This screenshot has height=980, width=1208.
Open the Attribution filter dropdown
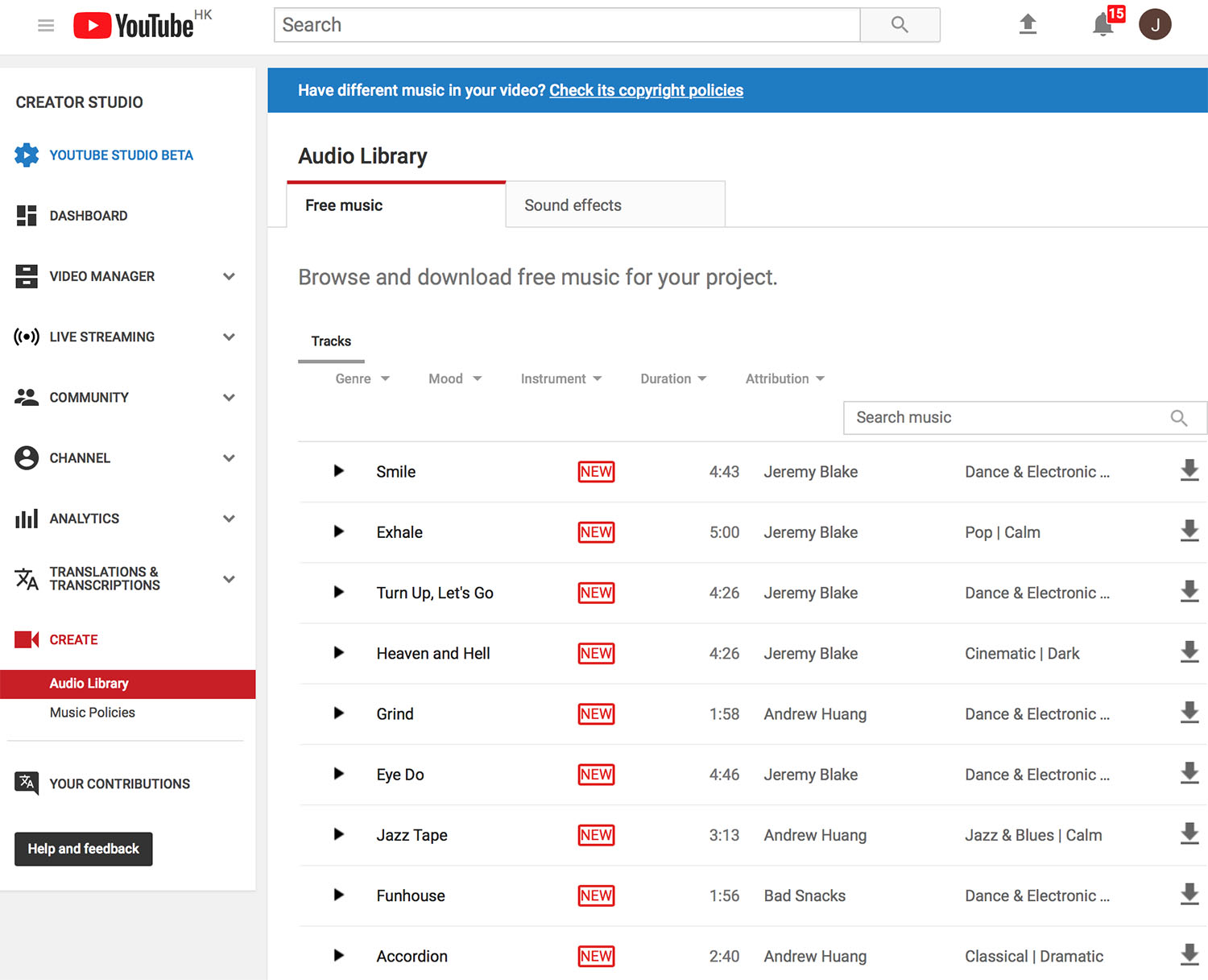tap(785, 378)
